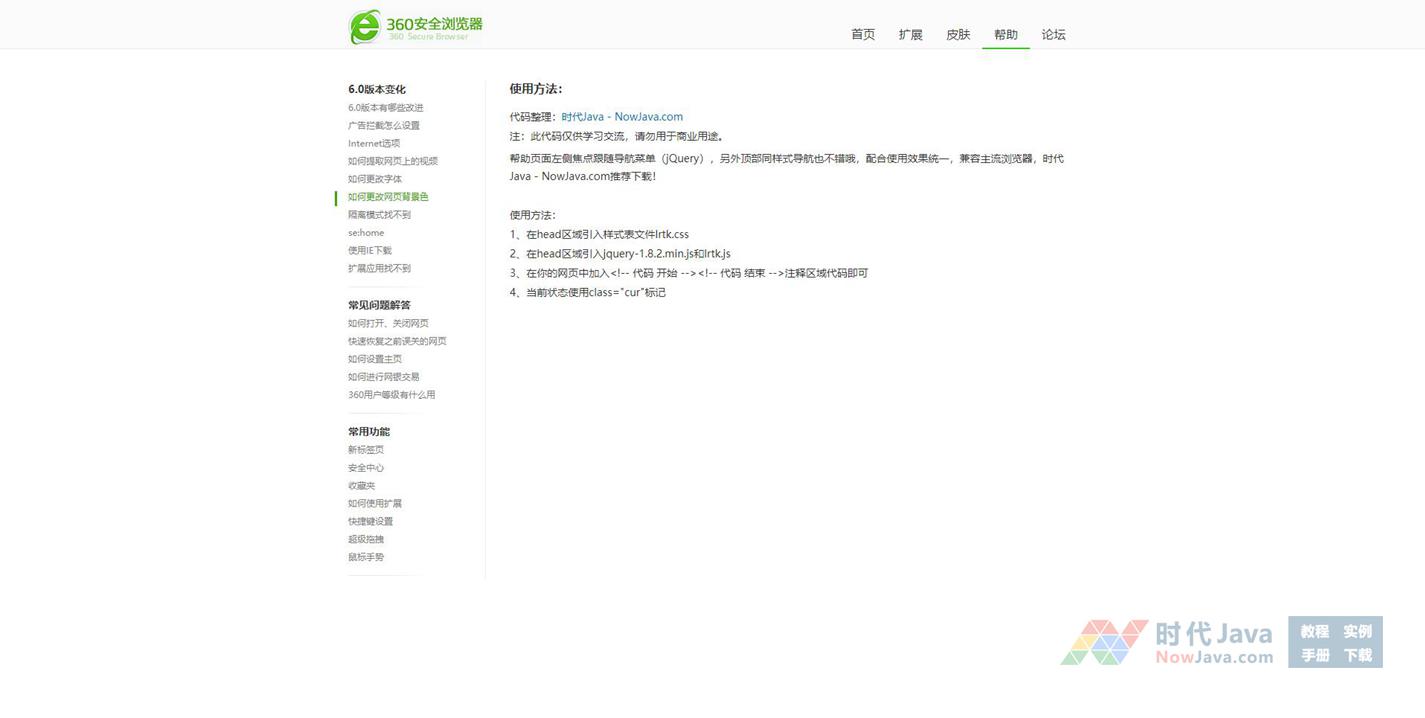Open 6.0版本有哪些改进 help topic
Image resolution: width=1425 pixels, height=718 pixels.
click(385, 108)
